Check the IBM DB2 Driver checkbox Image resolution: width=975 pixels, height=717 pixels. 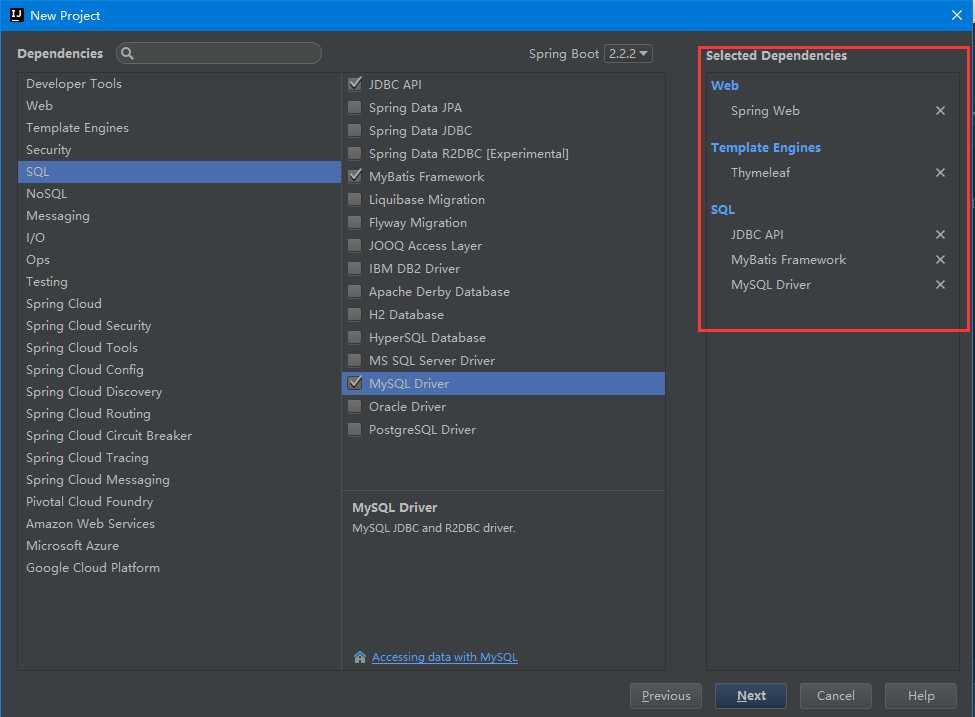click(x=354, y=268)
